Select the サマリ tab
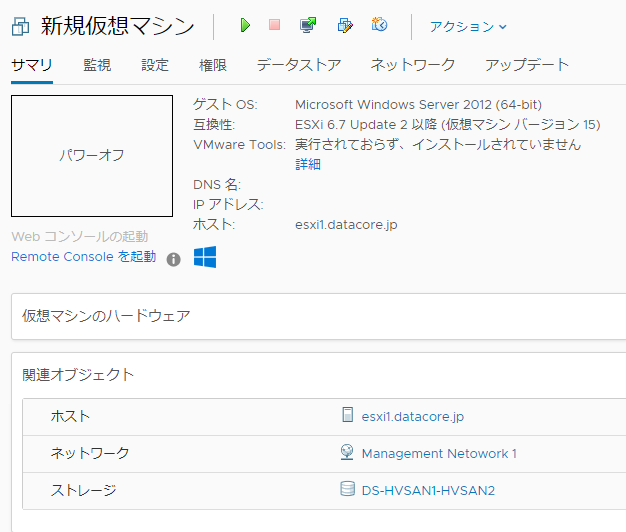Viewport: 626px width, 532px height. pos(32,65)
